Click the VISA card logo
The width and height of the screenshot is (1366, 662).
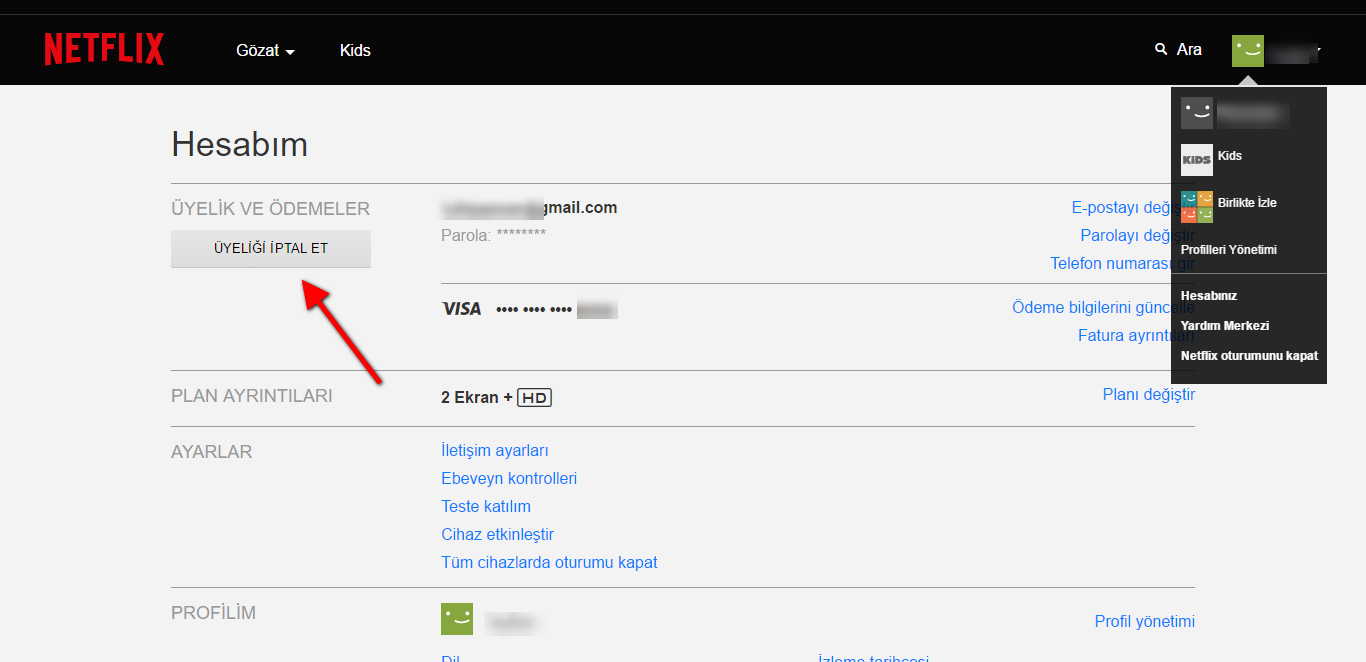click(x=461, y=309)
